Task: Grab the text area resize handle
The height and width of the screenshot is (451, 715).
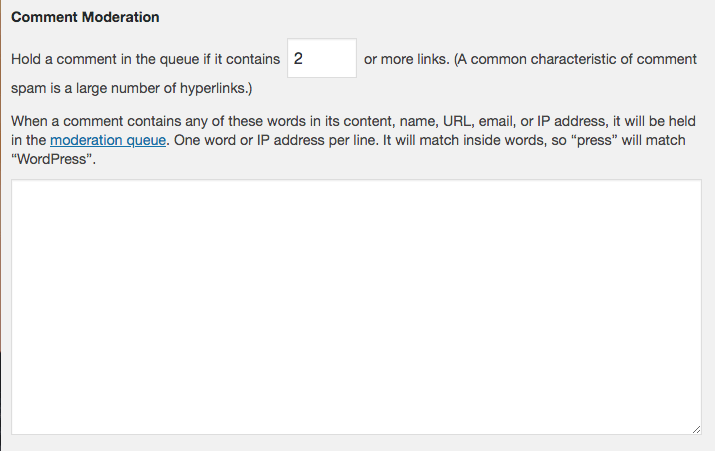Action: (x=696, y=429)
